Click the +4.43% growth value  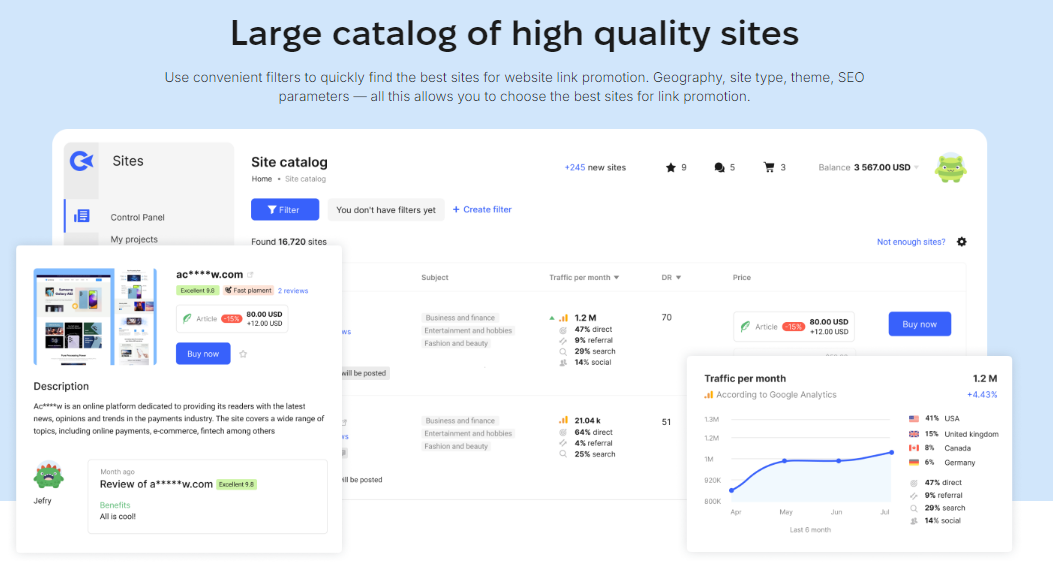point(982,395)
